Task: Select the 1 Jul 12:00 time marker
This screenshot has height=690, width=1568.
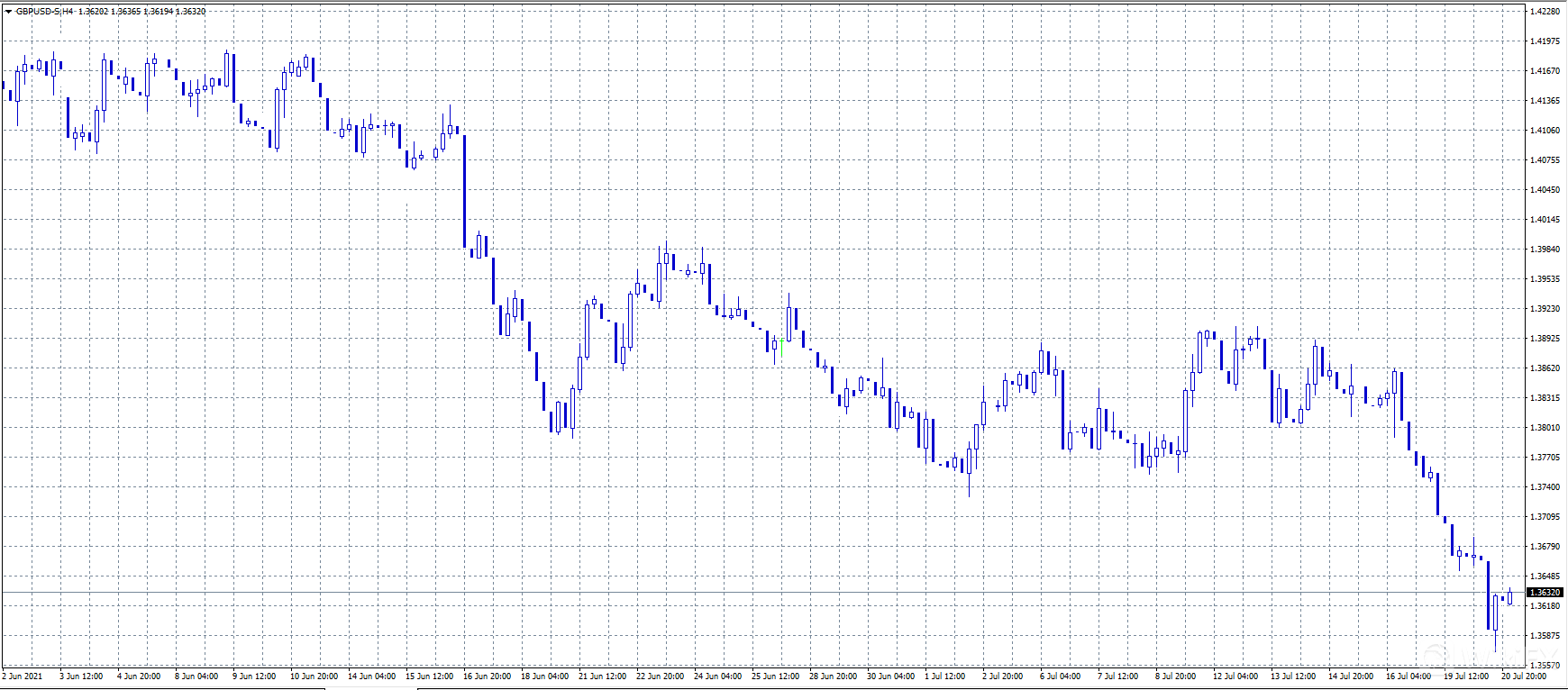Action: pos(944,676)
